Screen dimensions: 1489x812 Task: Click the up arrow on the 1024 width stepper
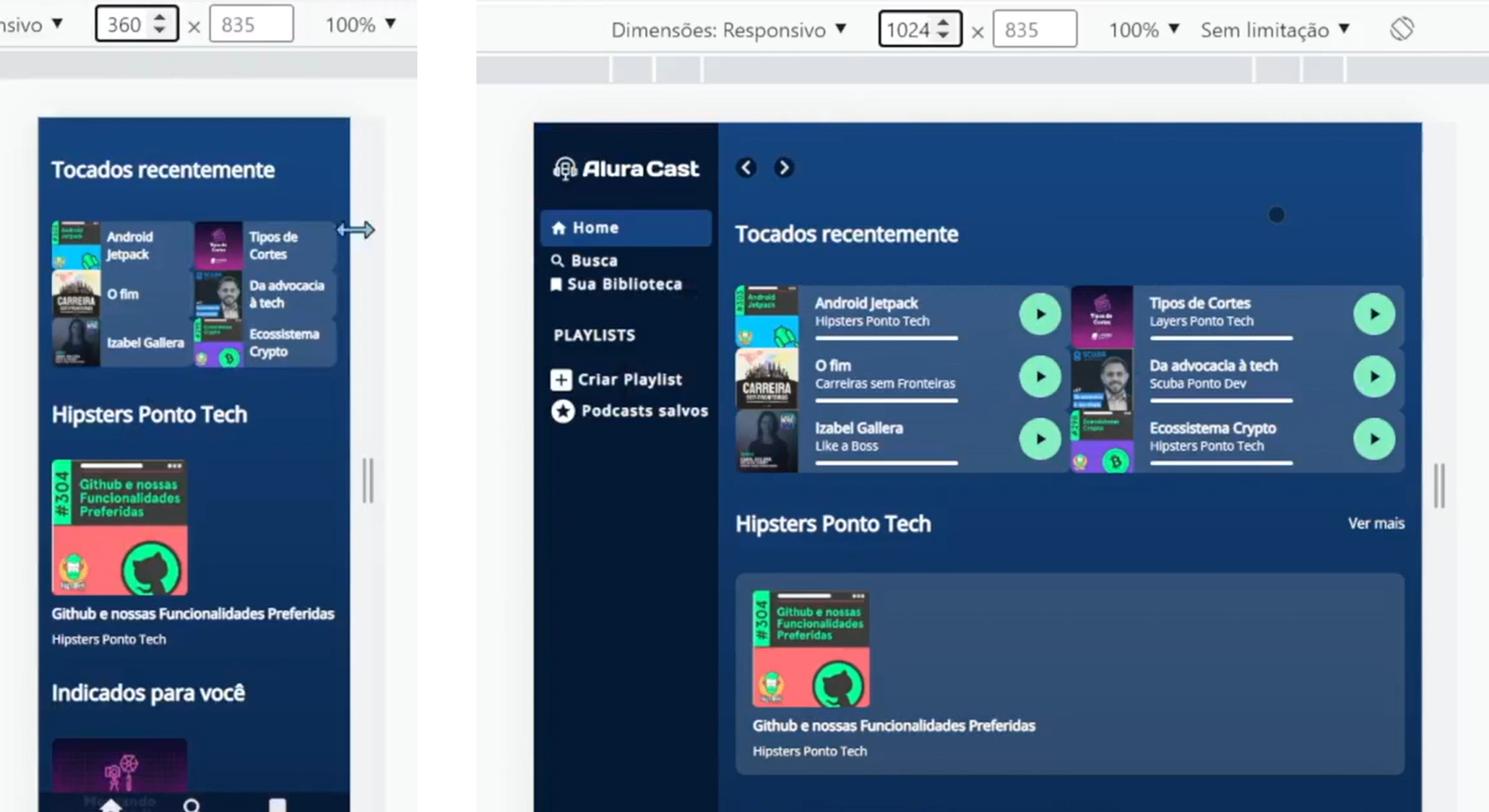pyautogui.click(x=943, y=23)
